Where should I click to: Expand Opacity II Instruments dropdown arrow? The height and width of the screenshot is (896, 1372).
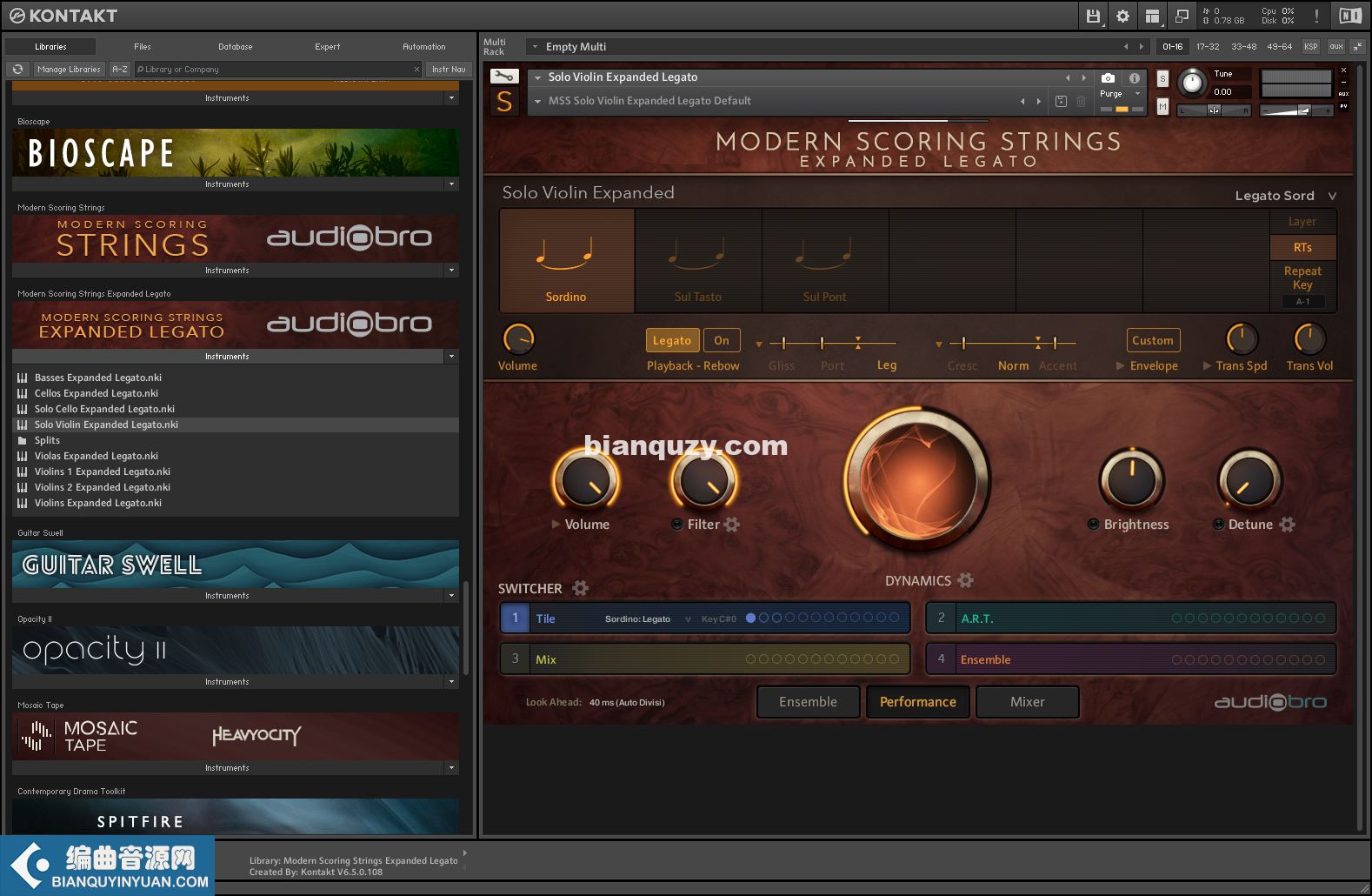(451, 682)
